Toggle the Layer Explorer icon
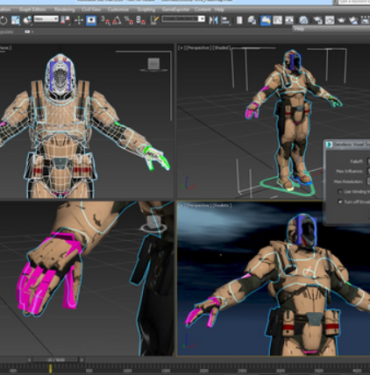Screen dimensions: 370x375 pyautogui.click(x=252, y=21)
